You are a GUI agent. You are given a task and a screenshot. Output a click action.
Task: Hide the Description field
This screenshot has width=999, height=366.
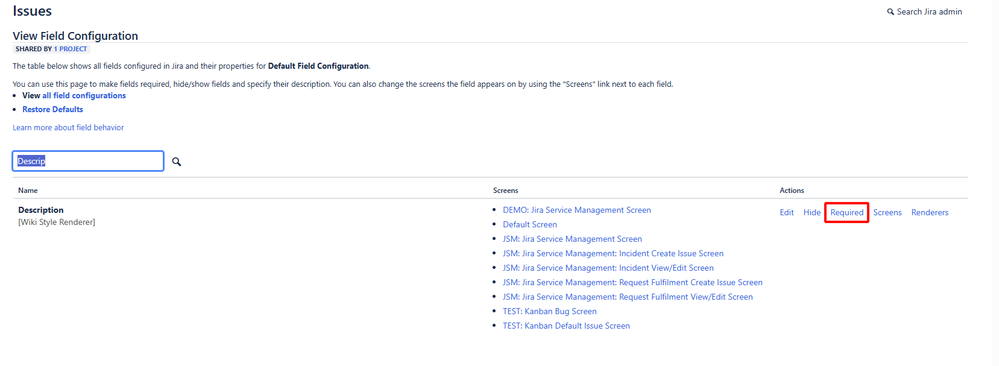tap(812, 212)
